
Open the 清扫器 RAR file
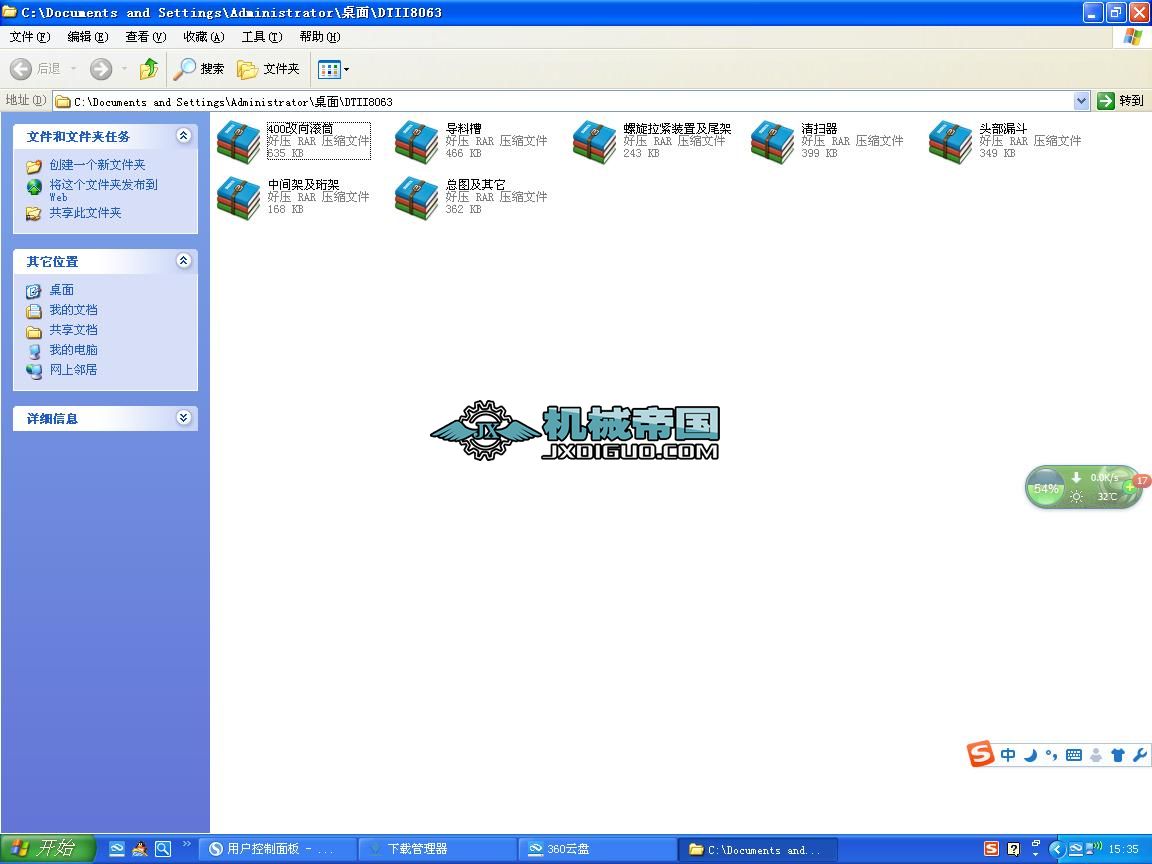771,141
